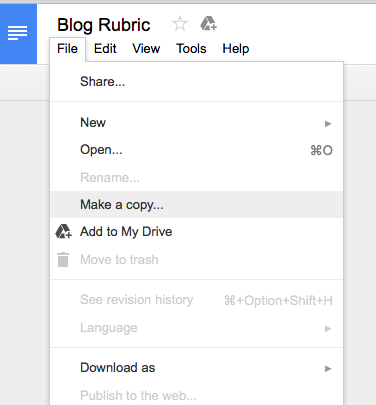
Task: Open the Help menu
Action: 236,49
